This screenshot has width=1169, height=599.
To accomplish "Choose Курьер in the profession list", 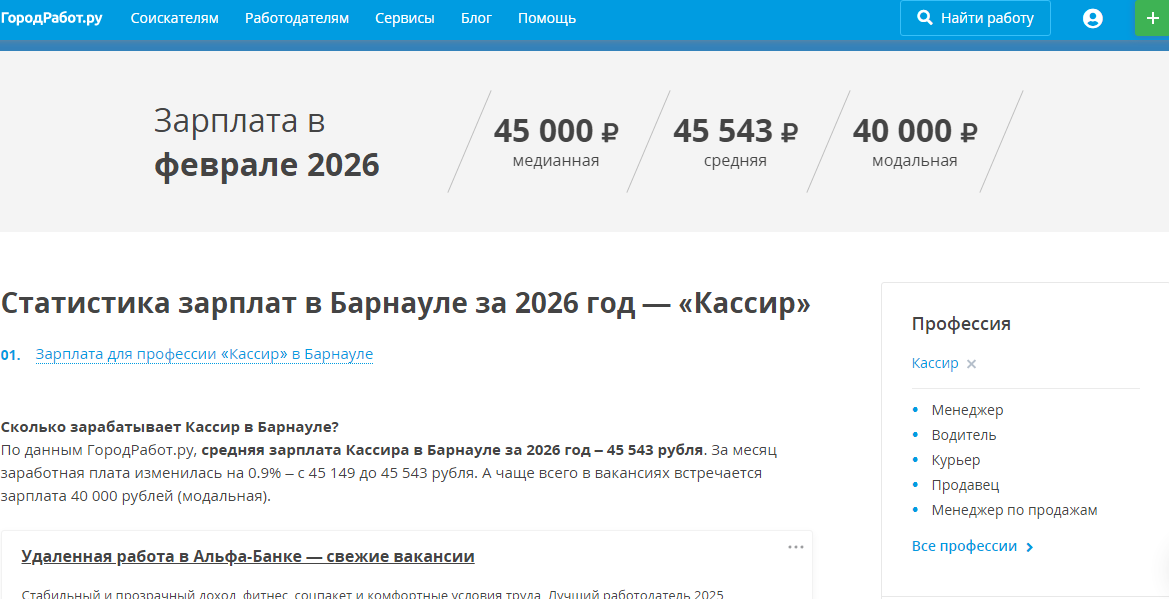I will (x=956, y=460).
